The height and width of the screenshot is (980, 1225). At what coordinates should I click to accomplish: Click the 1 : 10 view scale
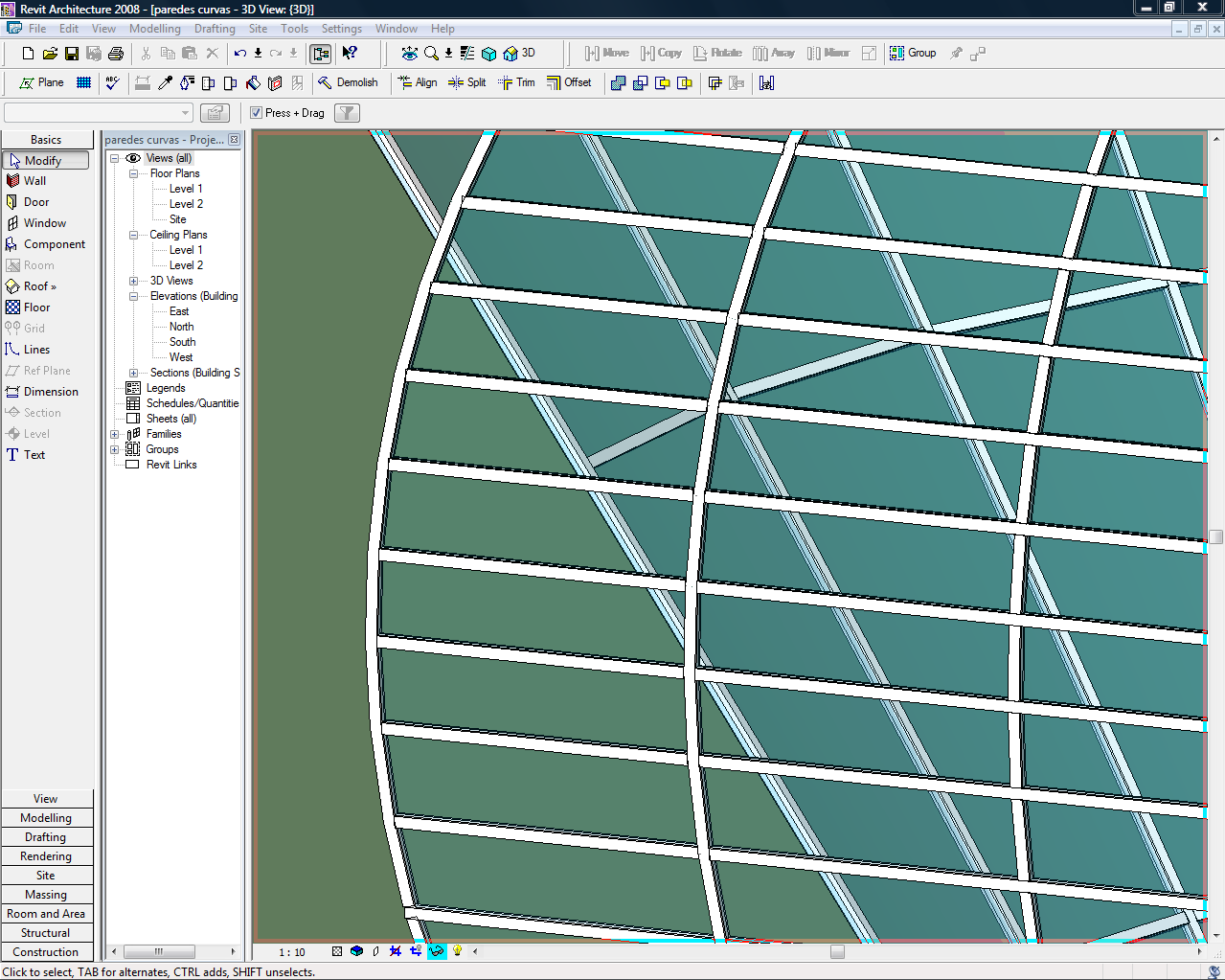(292, 952)
